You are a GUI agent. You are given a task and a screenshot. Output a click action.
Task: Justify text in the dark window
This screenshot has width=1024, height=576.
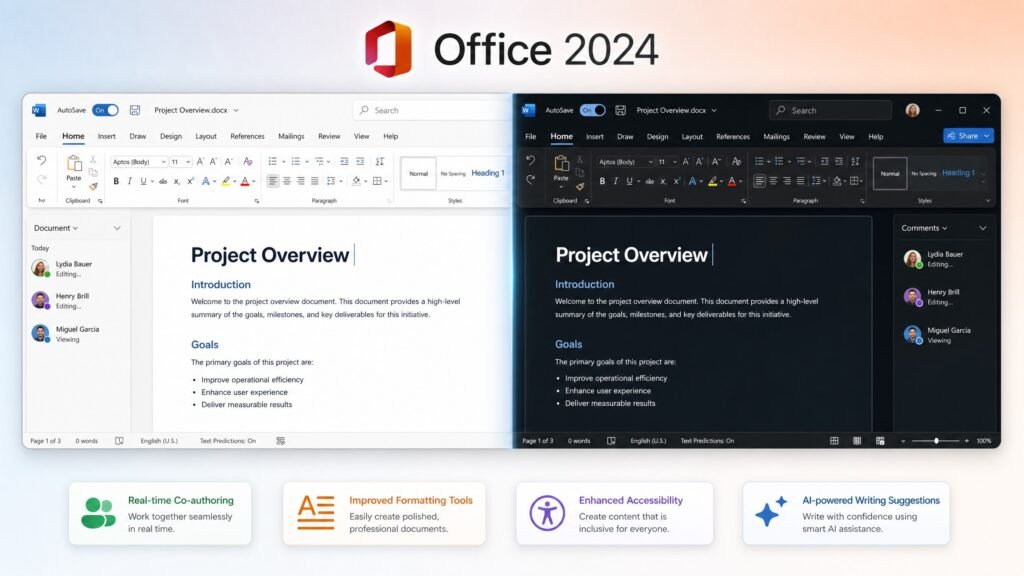click(801, 181)
